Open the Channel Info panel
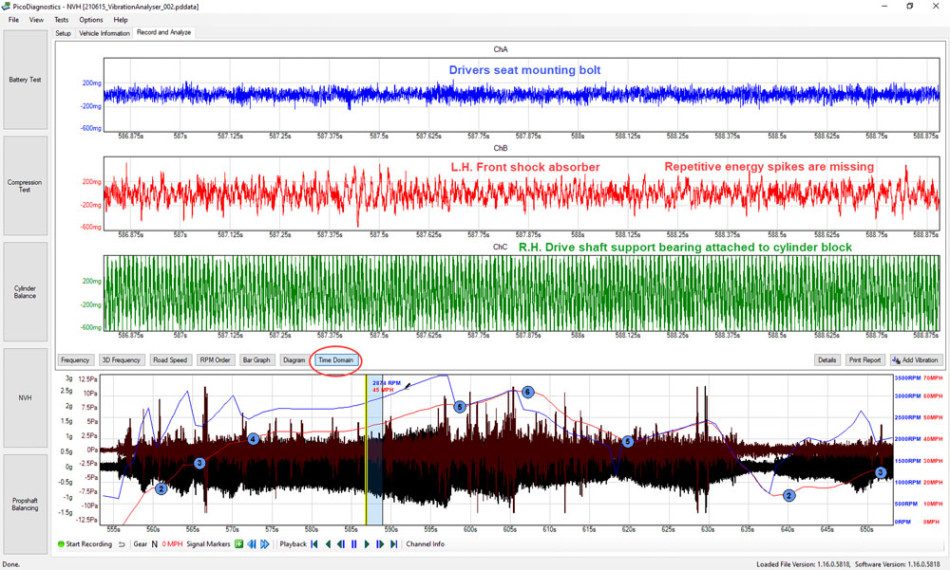950x570 pixels. coord(425,544)
